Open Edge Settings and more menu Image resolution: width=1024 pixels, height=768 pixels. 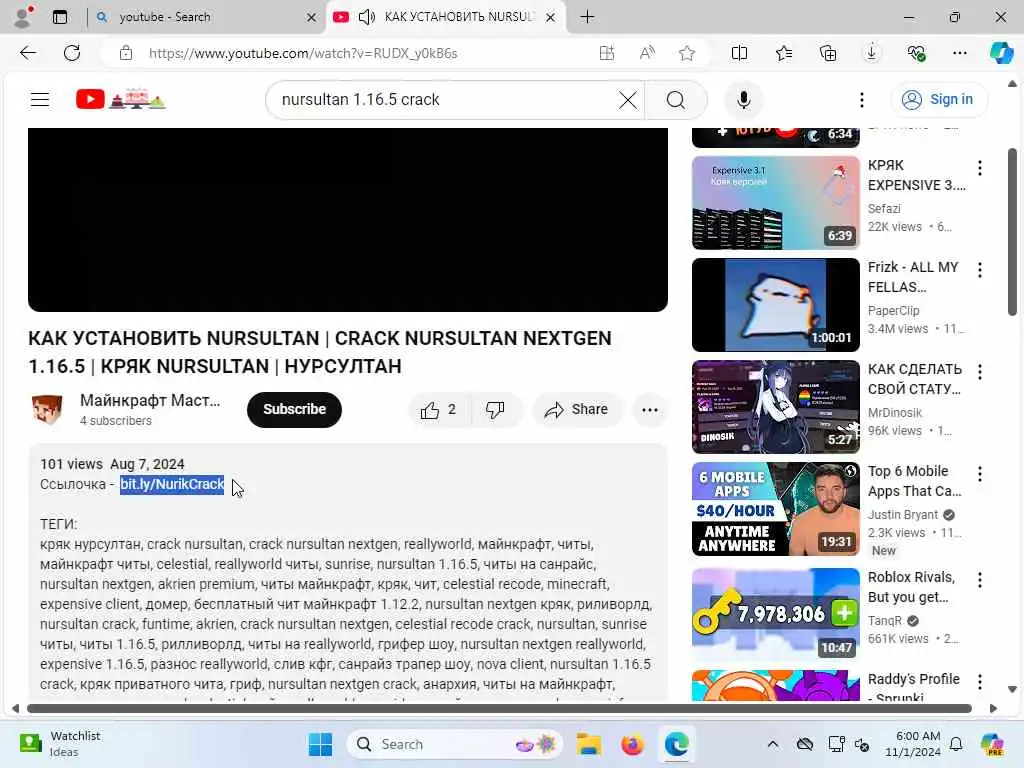(x=959, y=53)
